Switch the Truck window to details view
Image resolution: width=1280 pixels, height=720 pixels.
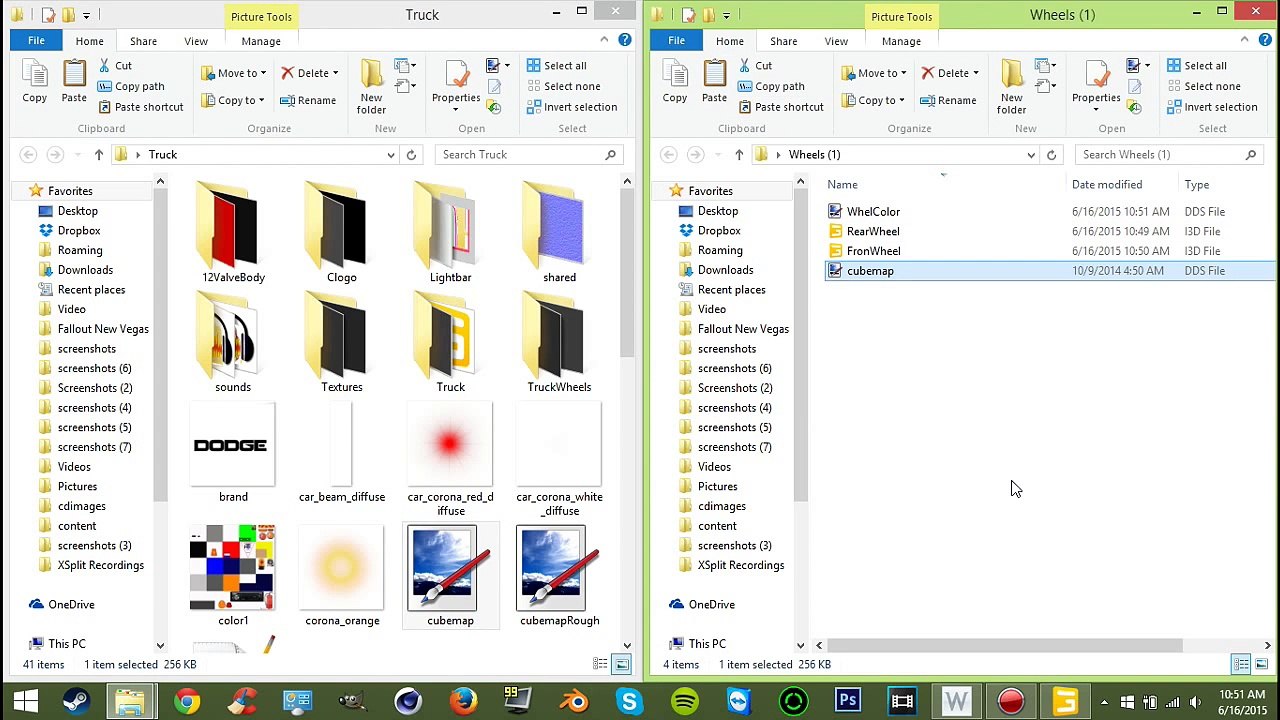pos(601,664)
